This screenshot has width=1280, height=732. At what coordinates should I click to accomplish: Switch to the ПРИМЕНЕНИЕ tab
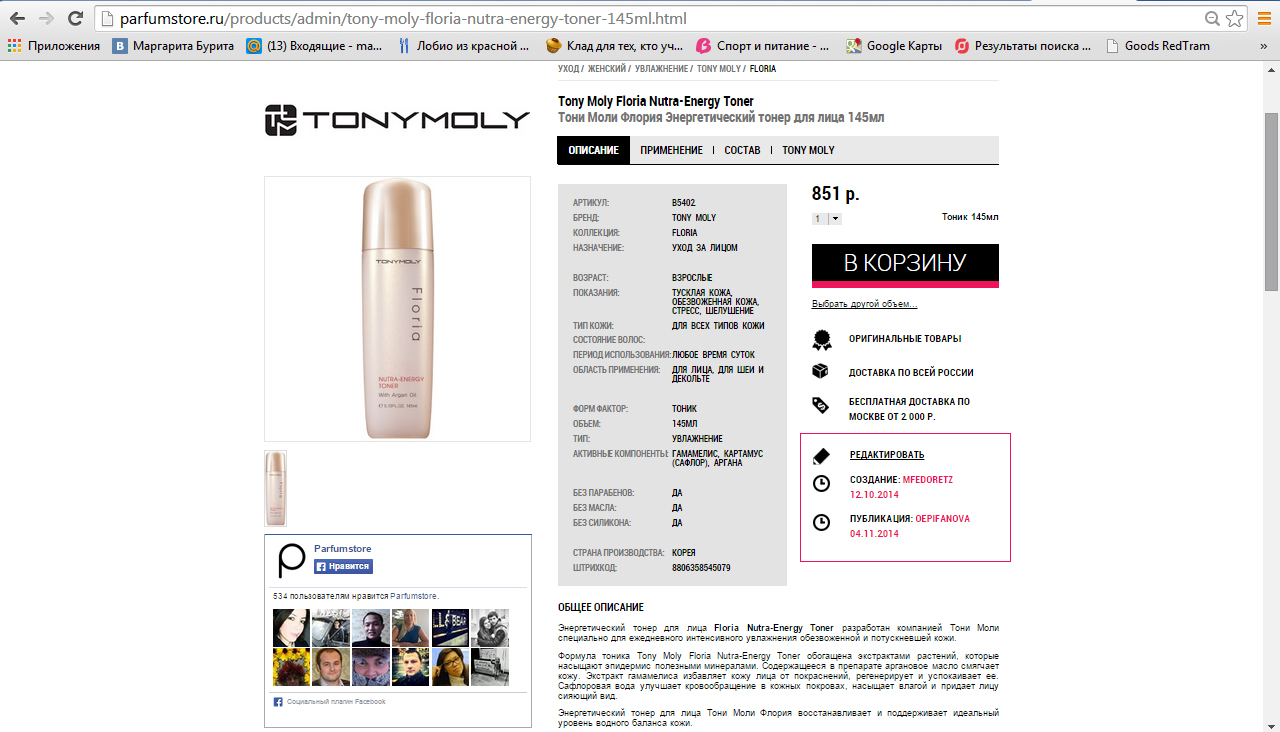(671, 150)
